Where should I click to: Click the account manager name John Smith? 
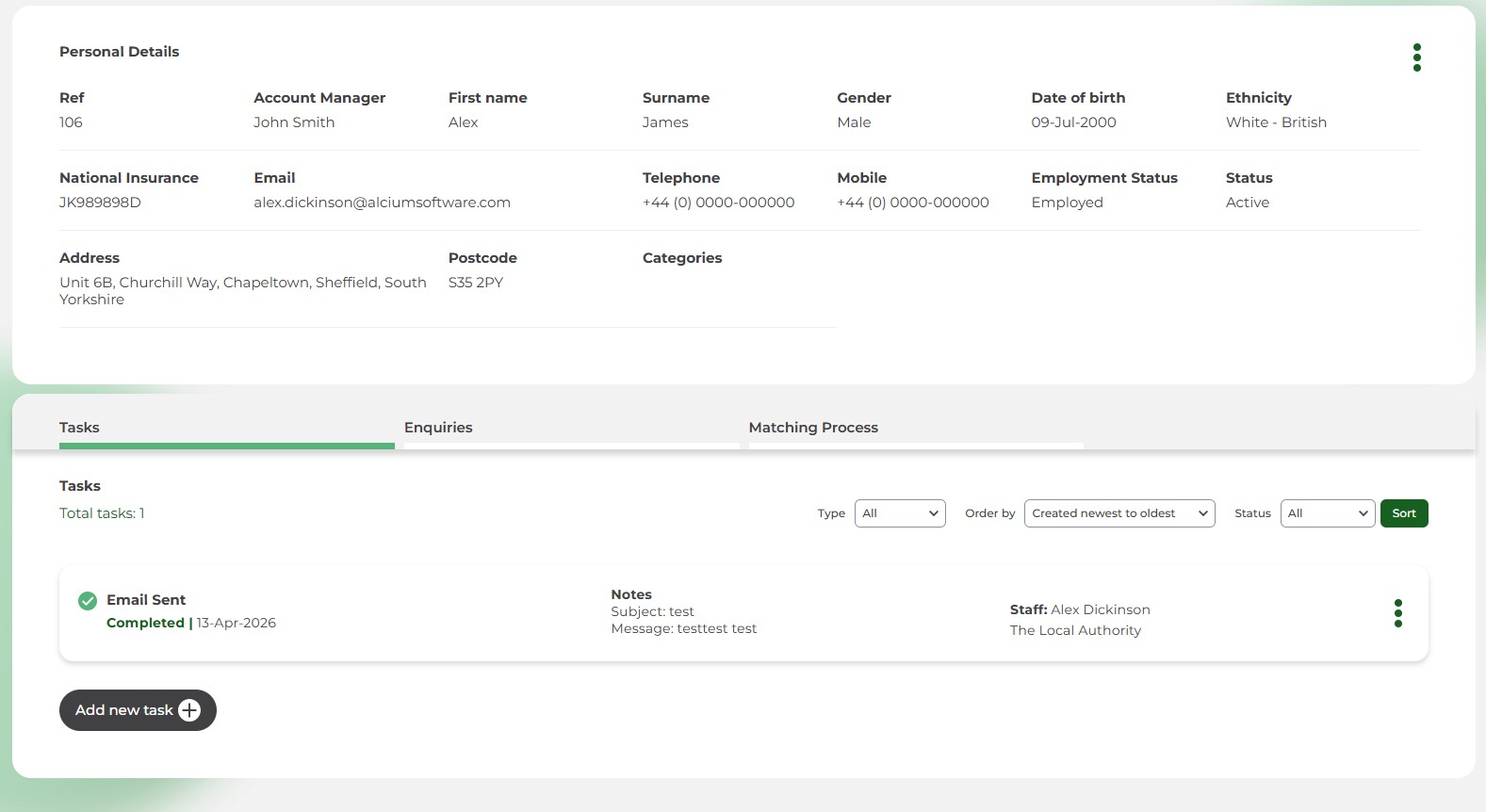pyautogui.click(x=294, y=122)
